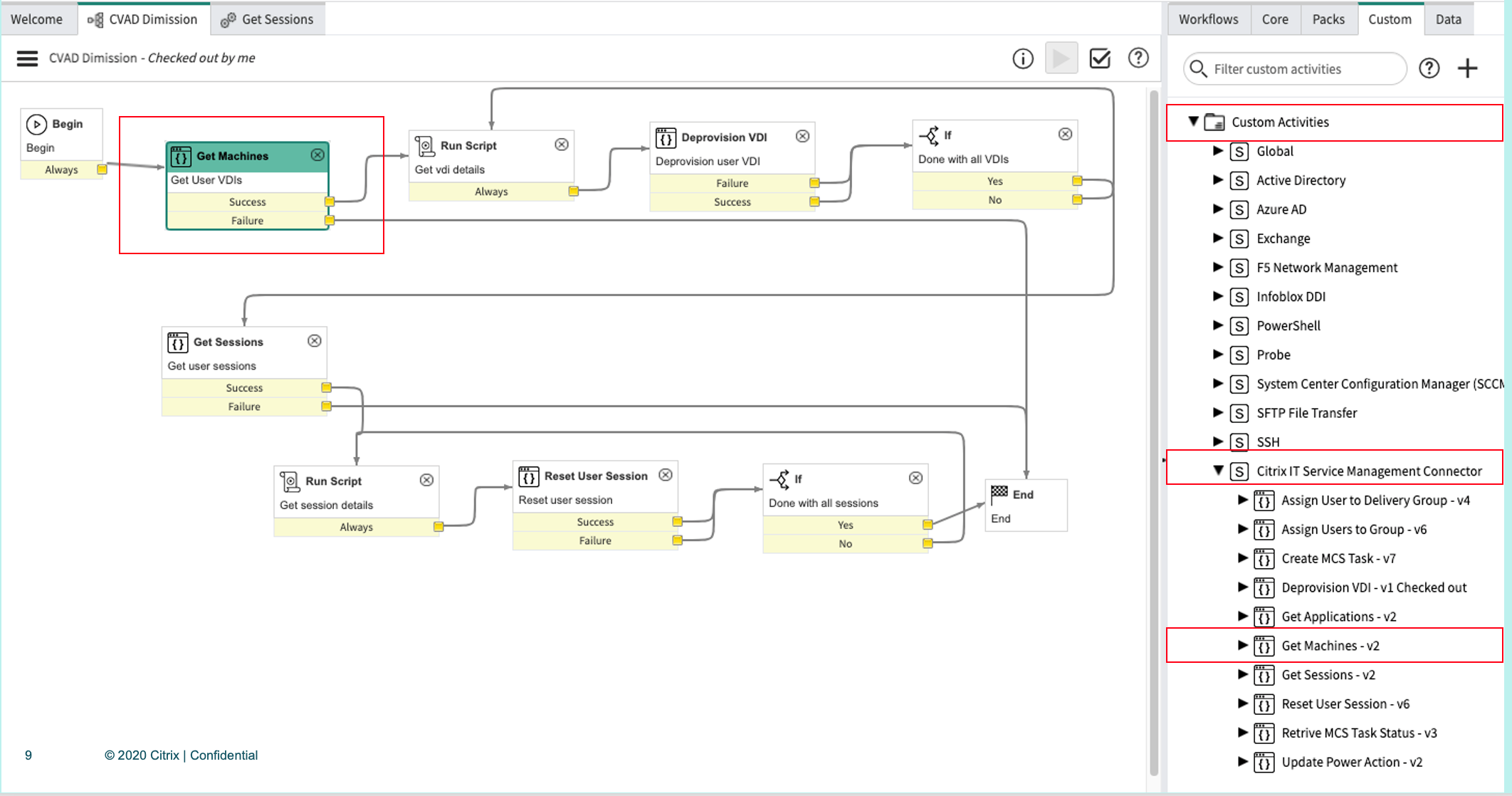Open the Packs tab
Screen dimensions: 1512x796
click(x=1328, y=19)
